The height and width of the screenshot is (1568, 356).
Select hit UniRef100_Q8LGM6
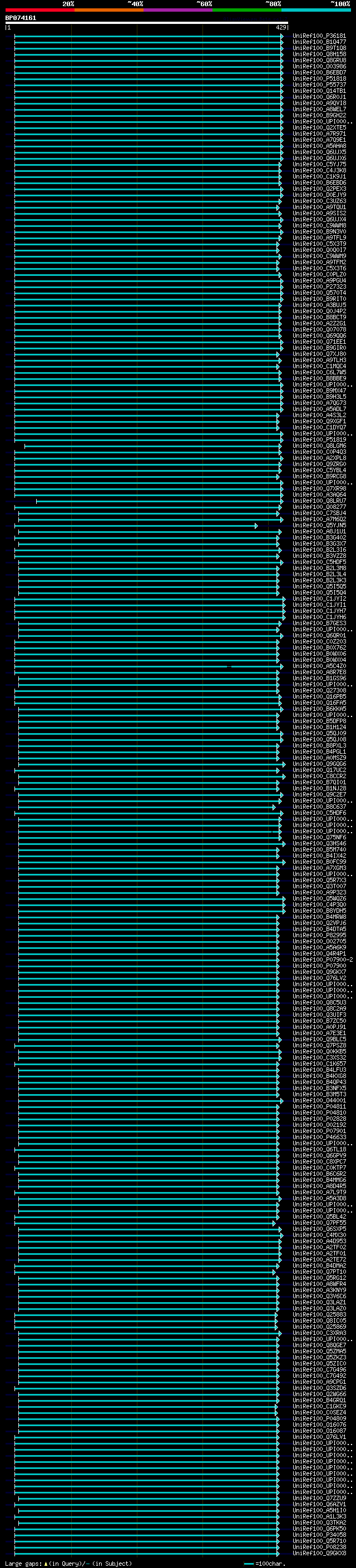(319, 446)
